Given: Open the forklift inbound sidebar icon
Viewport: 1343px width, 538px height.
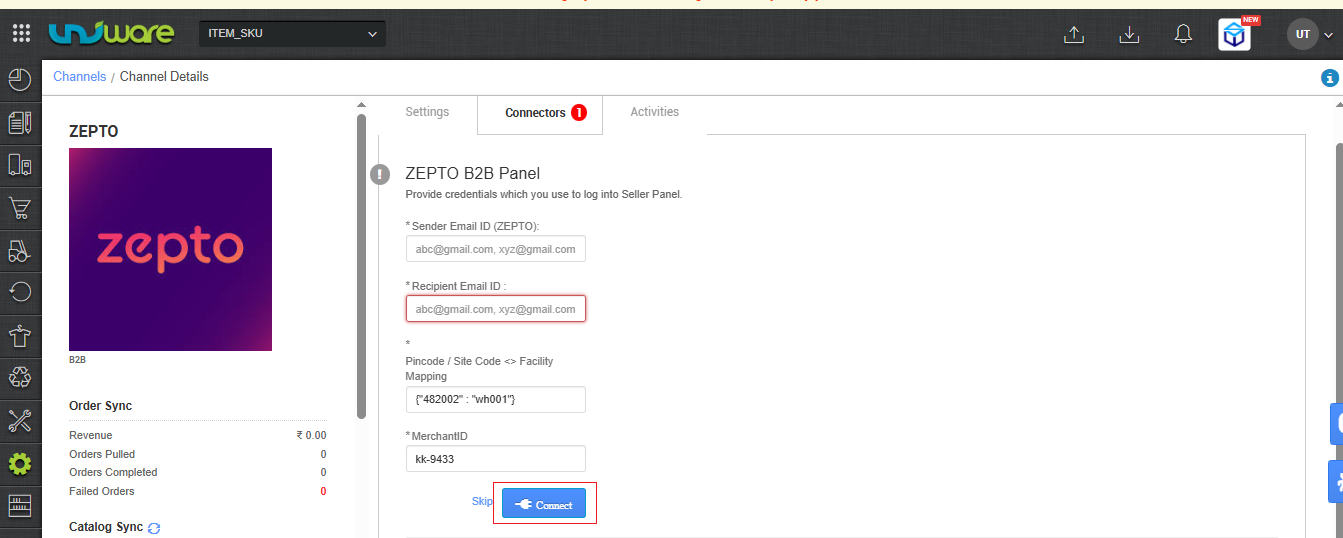Looking at the screenshot, I should (20, 250).
